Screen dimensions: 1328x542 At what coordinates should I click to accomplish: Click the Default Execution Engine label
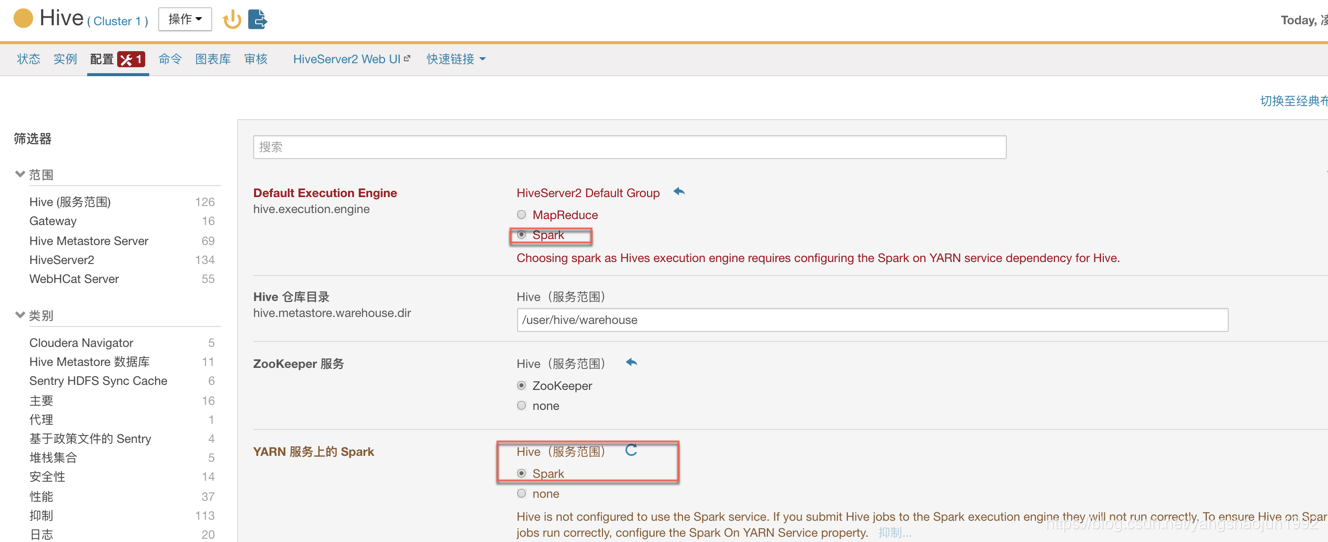point(325,193)
